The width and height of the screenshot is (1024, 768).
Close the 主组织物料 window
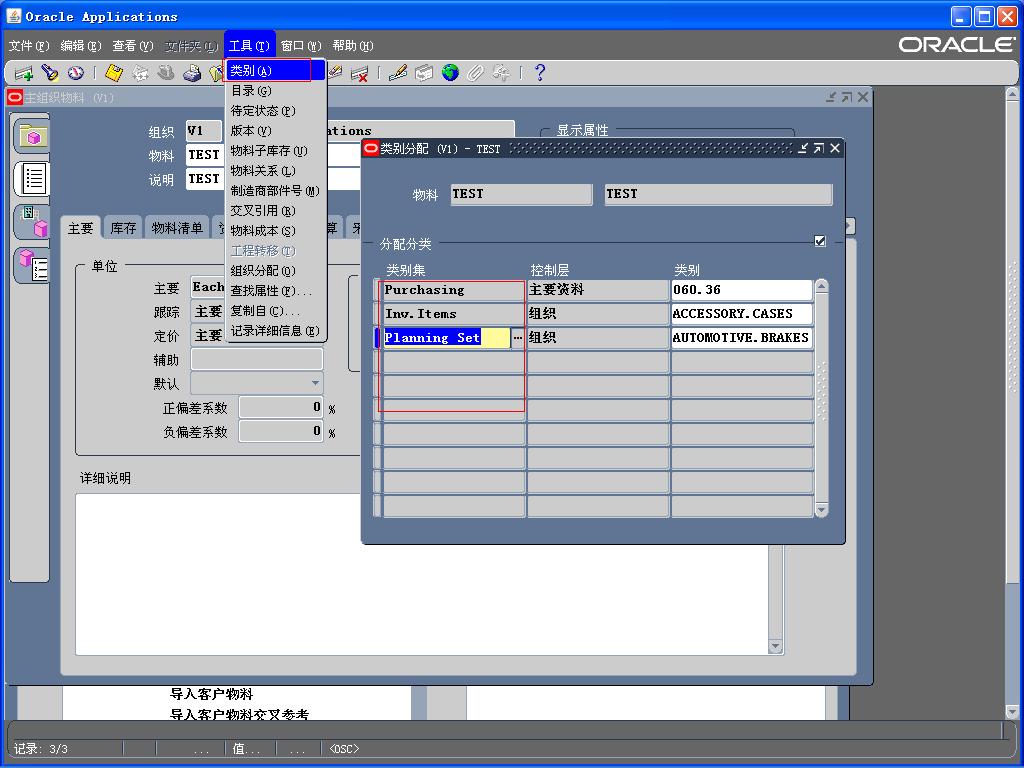(x=863, y=97)
